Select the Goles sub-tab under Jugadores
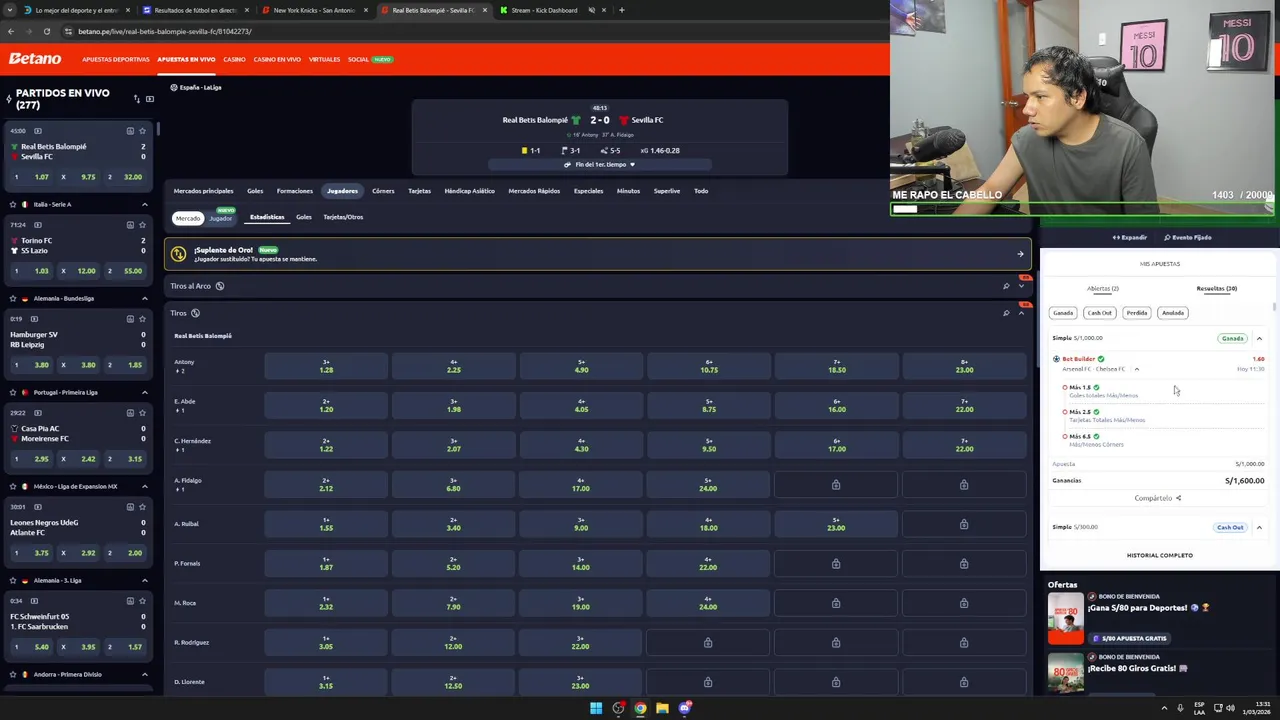 point(303,217)
